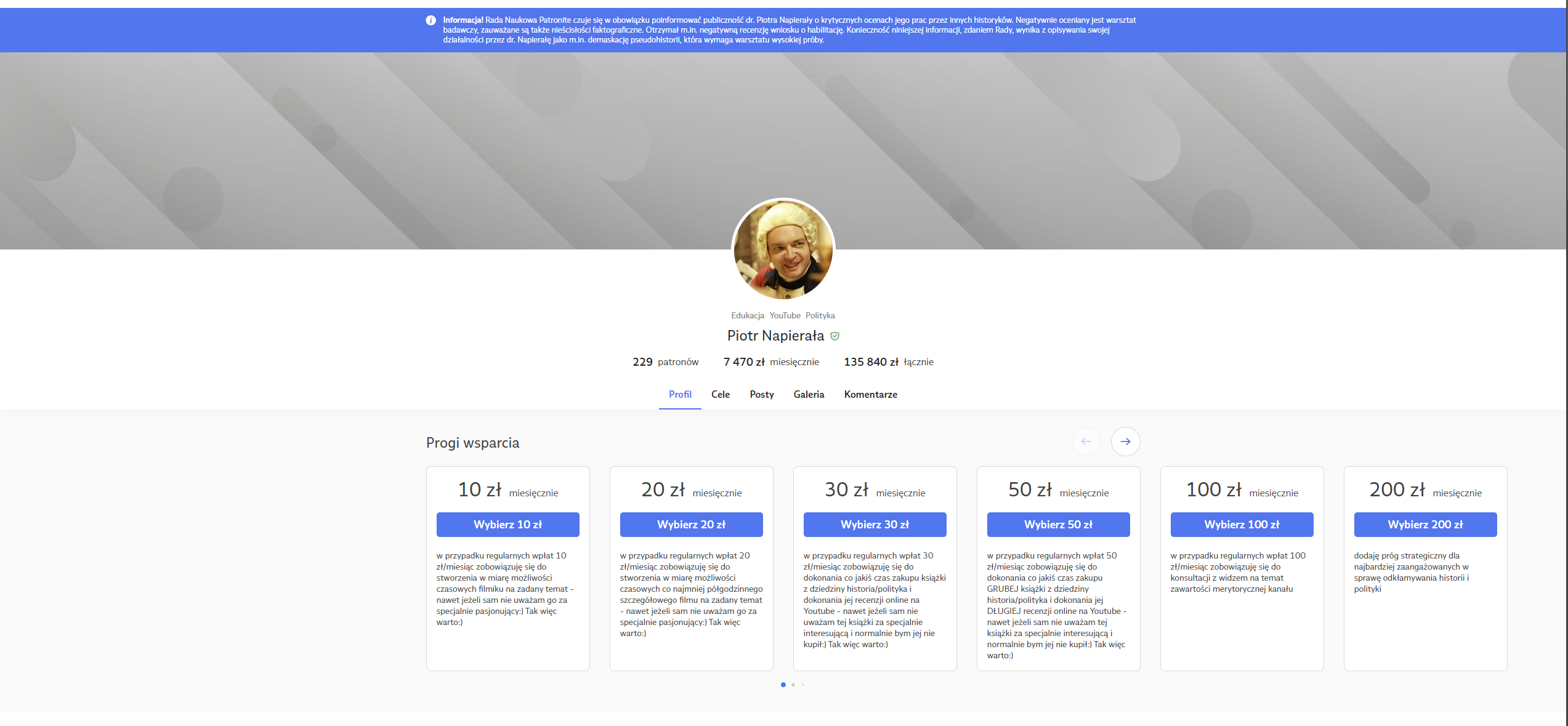Viewport: 1568px width, 726px height.
Task: Click the Wybierz 200 zł button
Action: tap(1425, 525)
